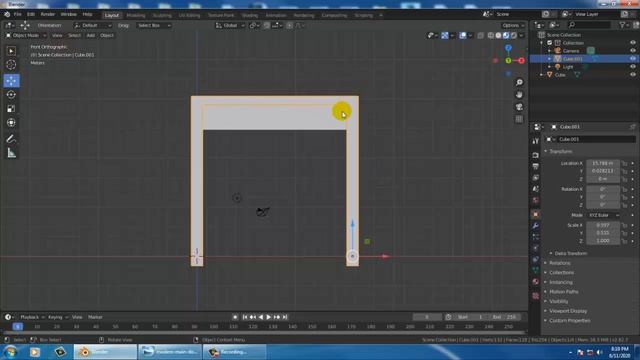Select the Cursor tool
Viewport: 640px width, 360px height.
(x=11, y=65)
